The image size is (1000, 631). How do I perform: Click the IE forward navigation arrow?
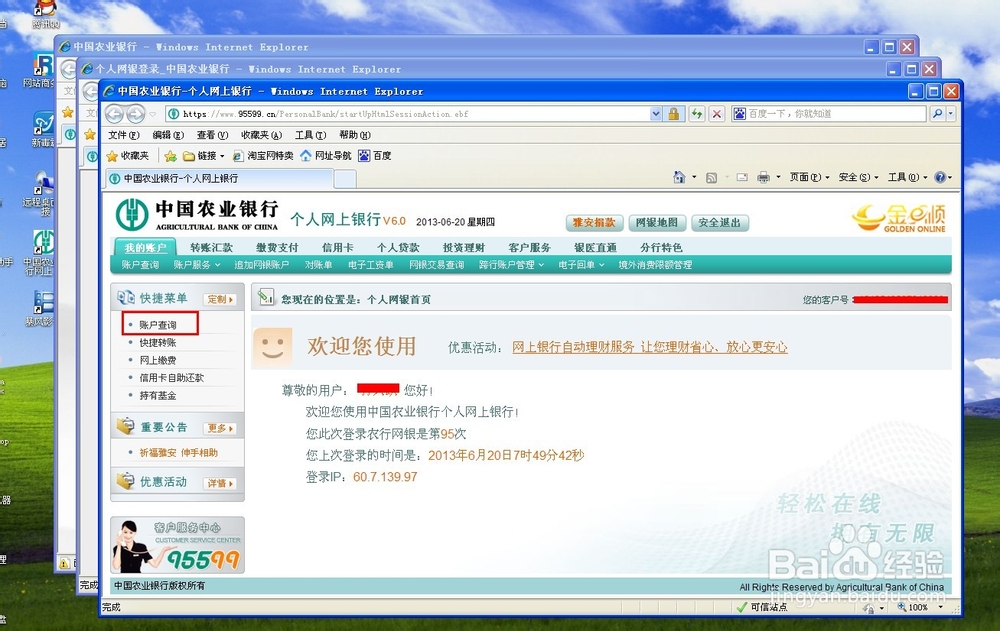coord(136,114)
